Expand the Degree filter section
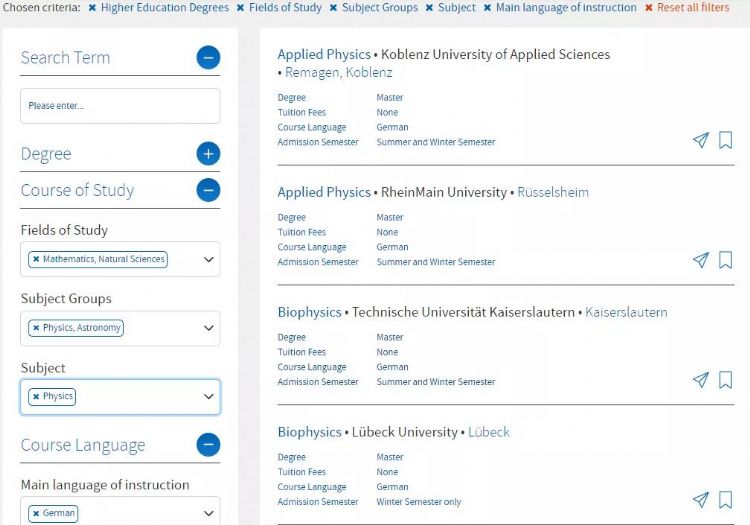This screenshot has width=750, height=525. point(208,154)
